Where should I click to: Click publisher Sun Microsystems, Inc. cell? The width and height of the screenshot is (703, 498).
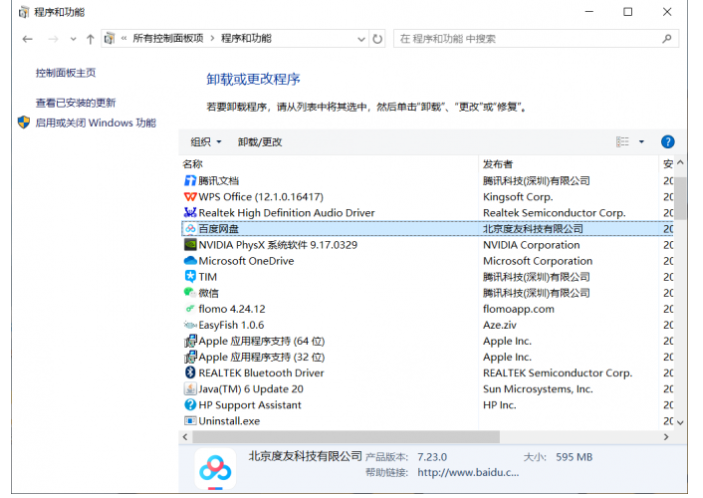click(538, 389)
